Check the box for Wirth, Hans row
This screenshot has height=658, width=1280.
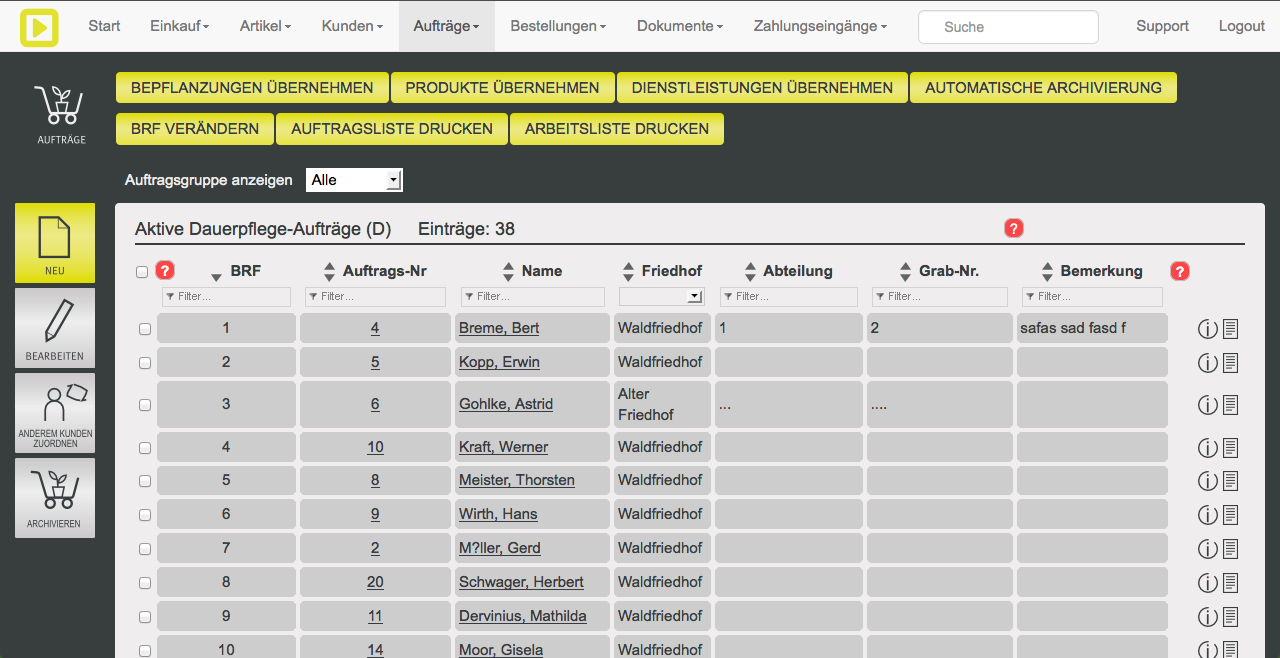coord(145,515)
